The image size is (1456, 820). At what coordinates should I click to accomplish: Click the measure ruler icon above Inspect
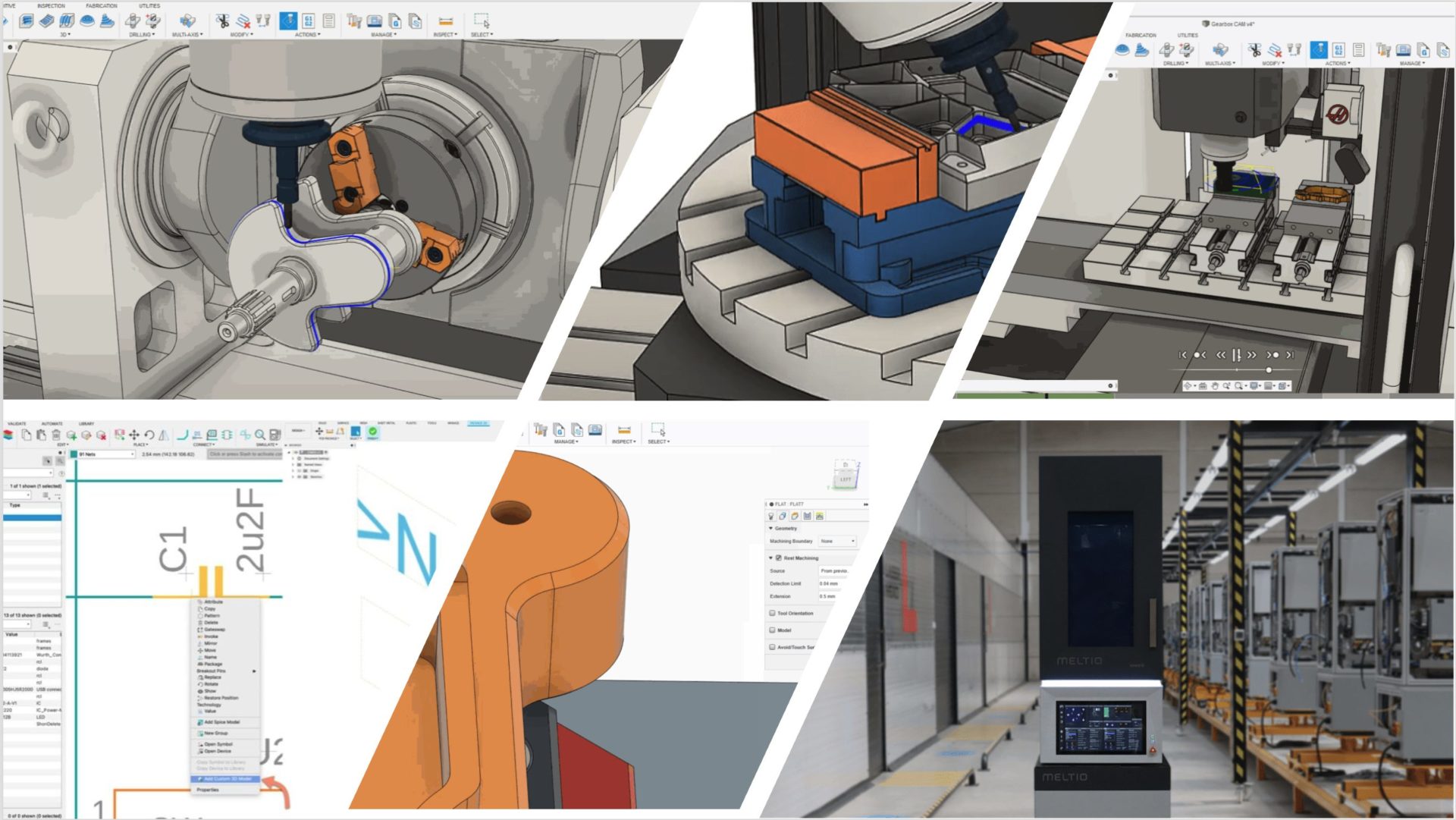coord(445,21)
